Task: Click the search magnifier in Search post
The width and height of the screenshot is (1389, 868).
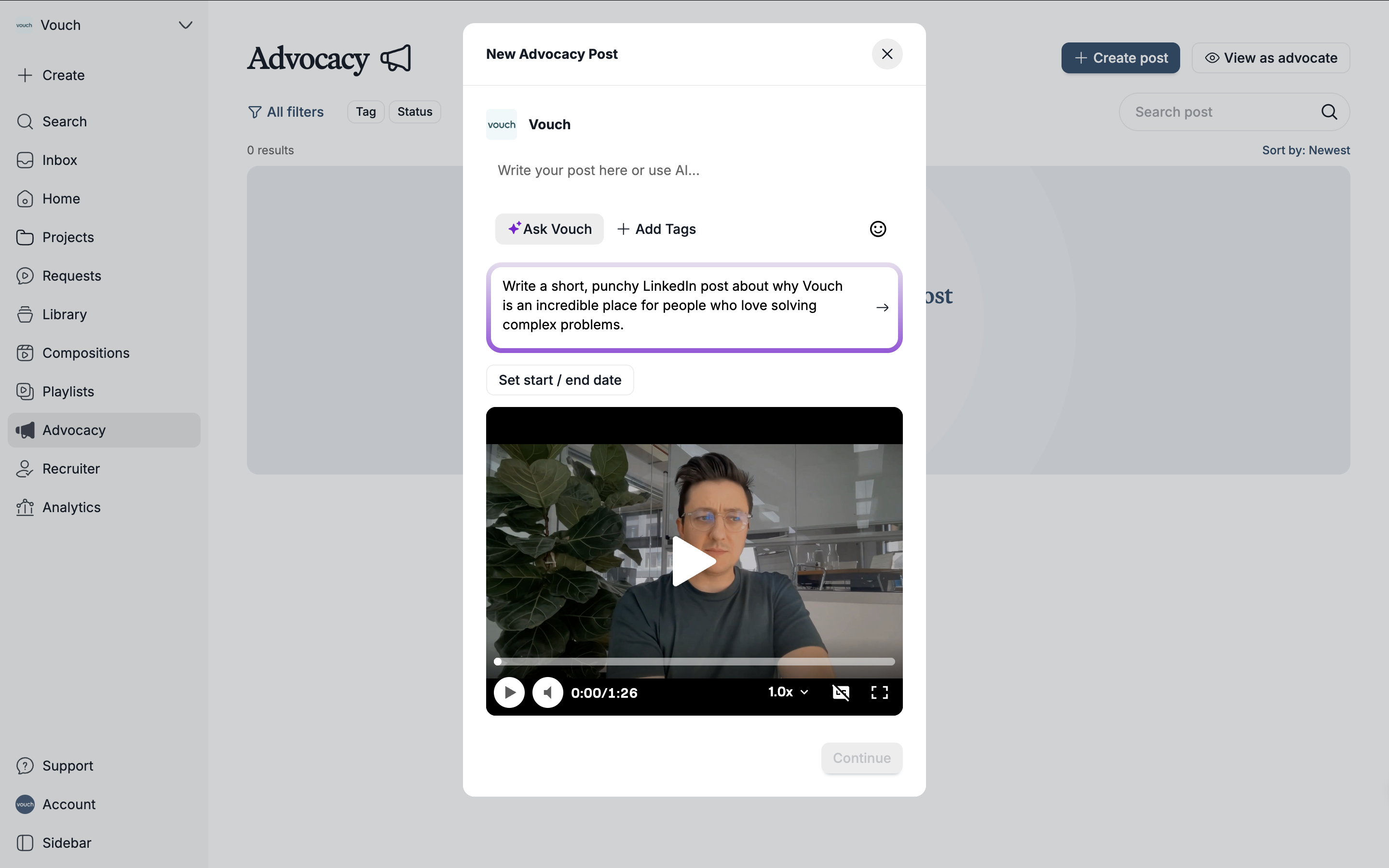Action: tap(1329, 112)
